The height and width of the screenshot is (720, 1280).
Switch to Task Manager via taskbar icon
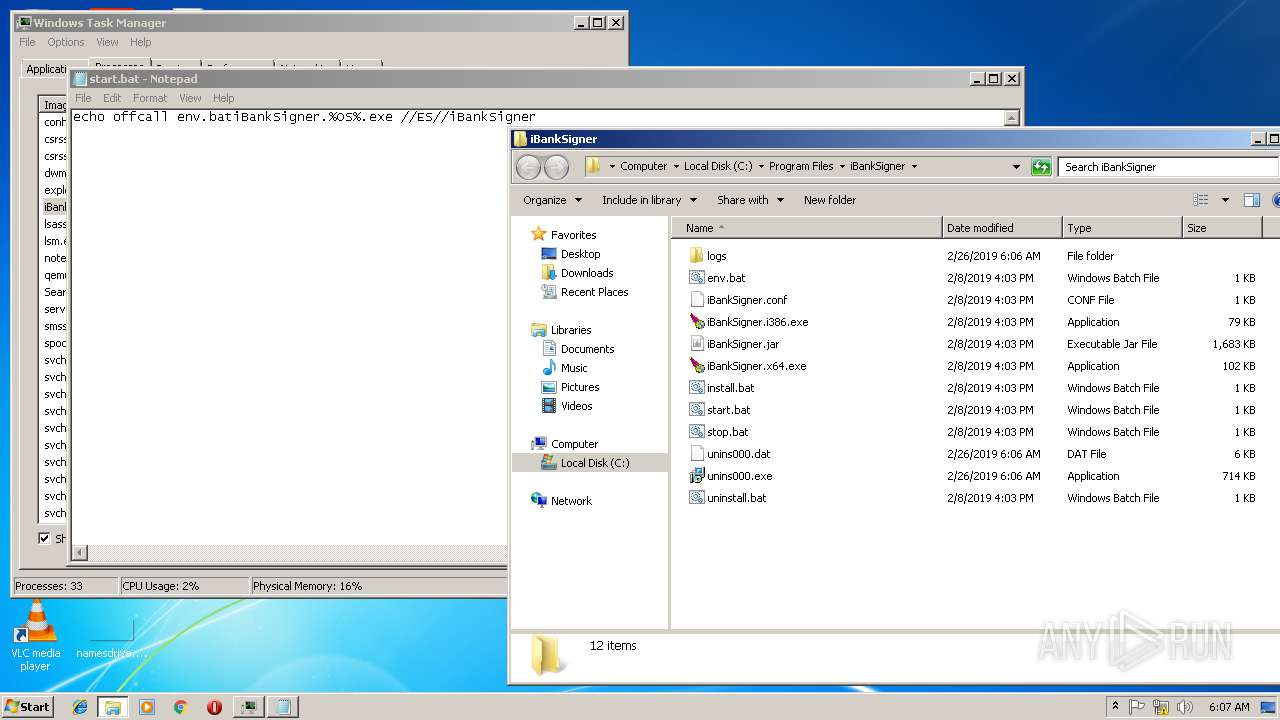point(248,707)
